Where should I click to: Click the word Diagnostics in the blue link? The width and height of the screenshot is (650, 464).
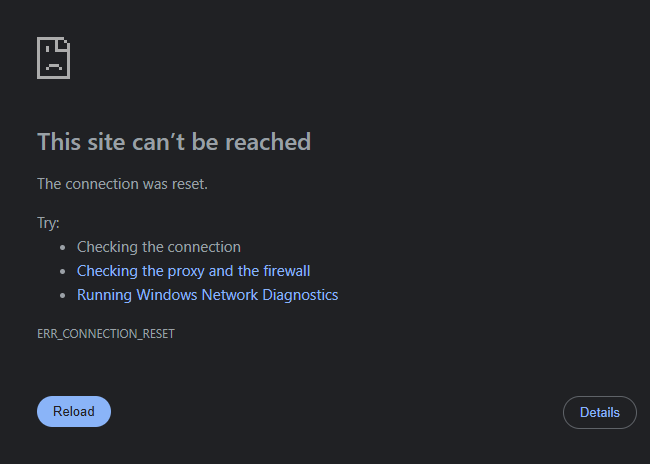point(300,295)
